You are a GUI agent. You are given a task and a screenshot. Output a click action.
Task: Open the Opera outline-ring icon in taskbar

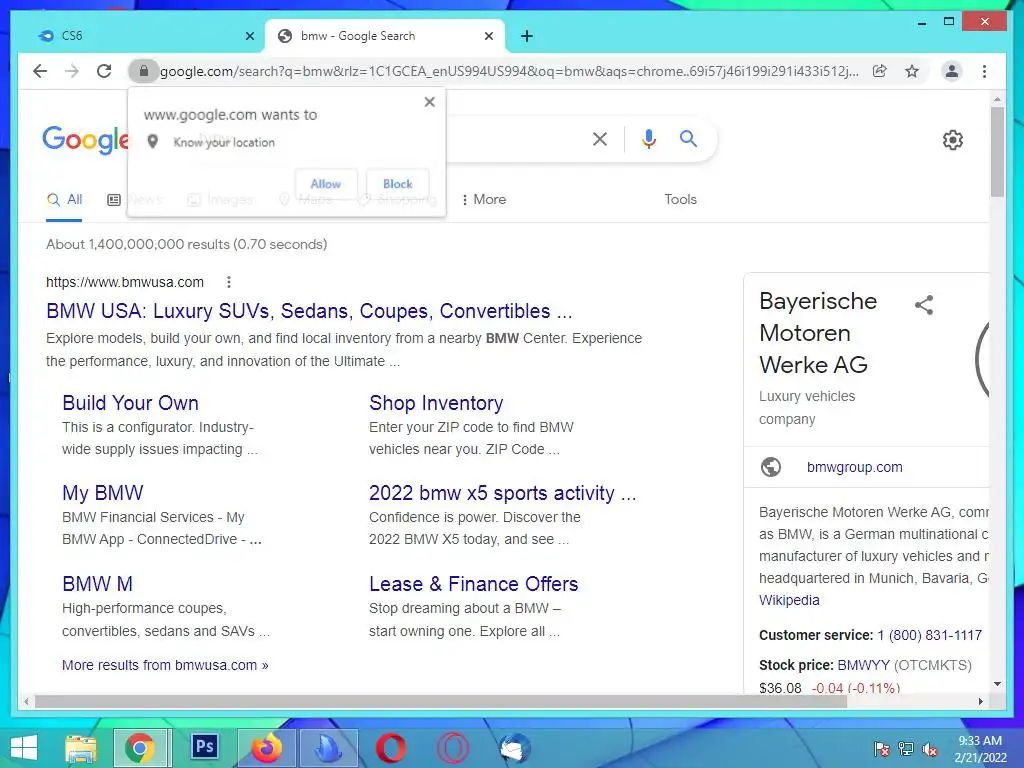(x=453, y=748)
